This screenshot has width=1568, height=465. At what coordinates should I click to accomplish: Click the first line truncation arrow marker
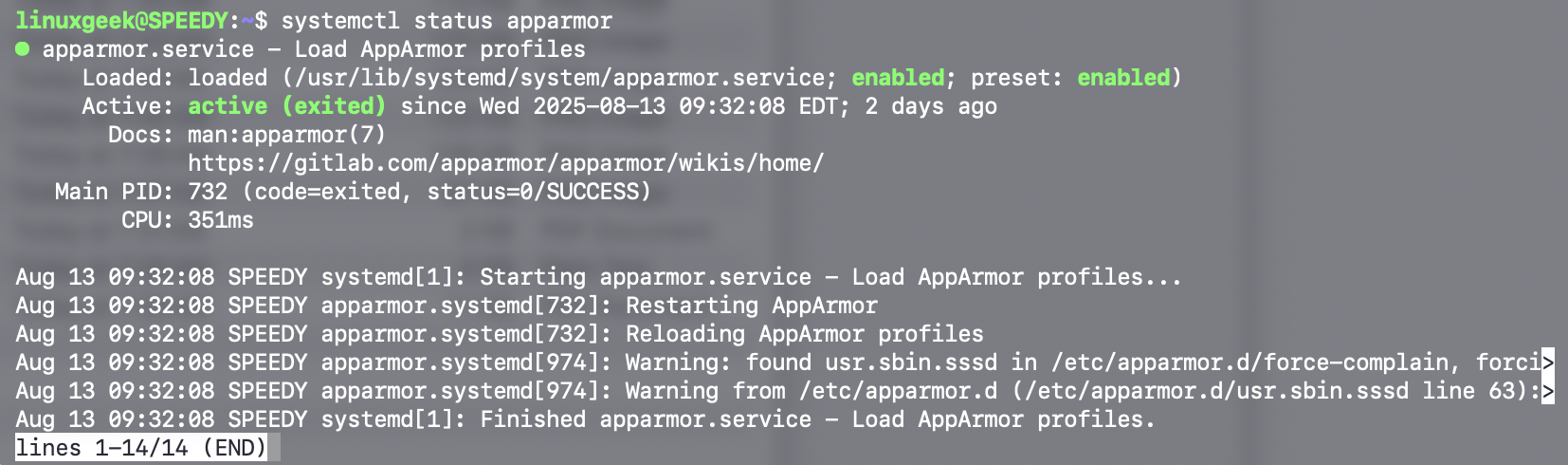1548,362
